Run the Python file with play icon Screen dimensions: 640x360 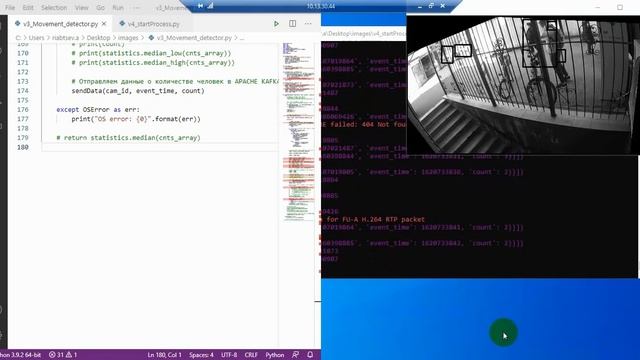pyautogui.click(x=276, y=24)
